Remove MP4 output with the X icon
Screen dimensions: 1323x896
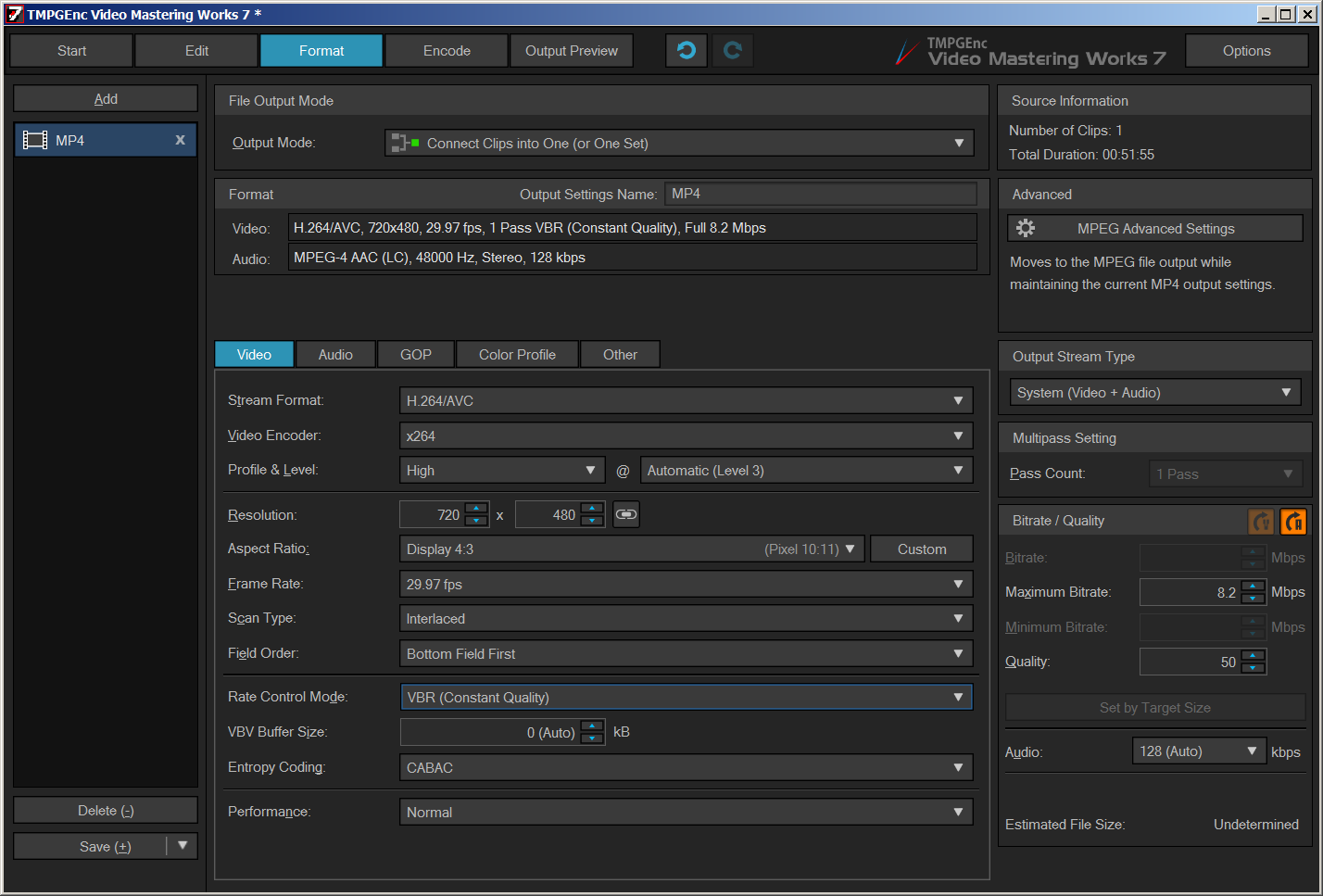pos(180,140)
